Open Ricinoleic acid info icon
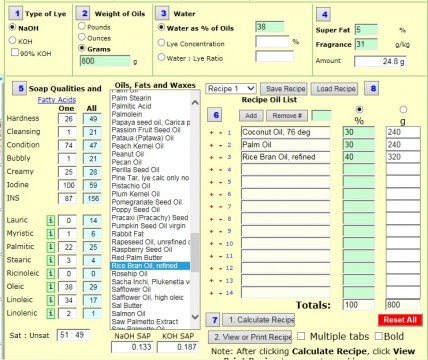428x360 pixels. click(50, 274)
